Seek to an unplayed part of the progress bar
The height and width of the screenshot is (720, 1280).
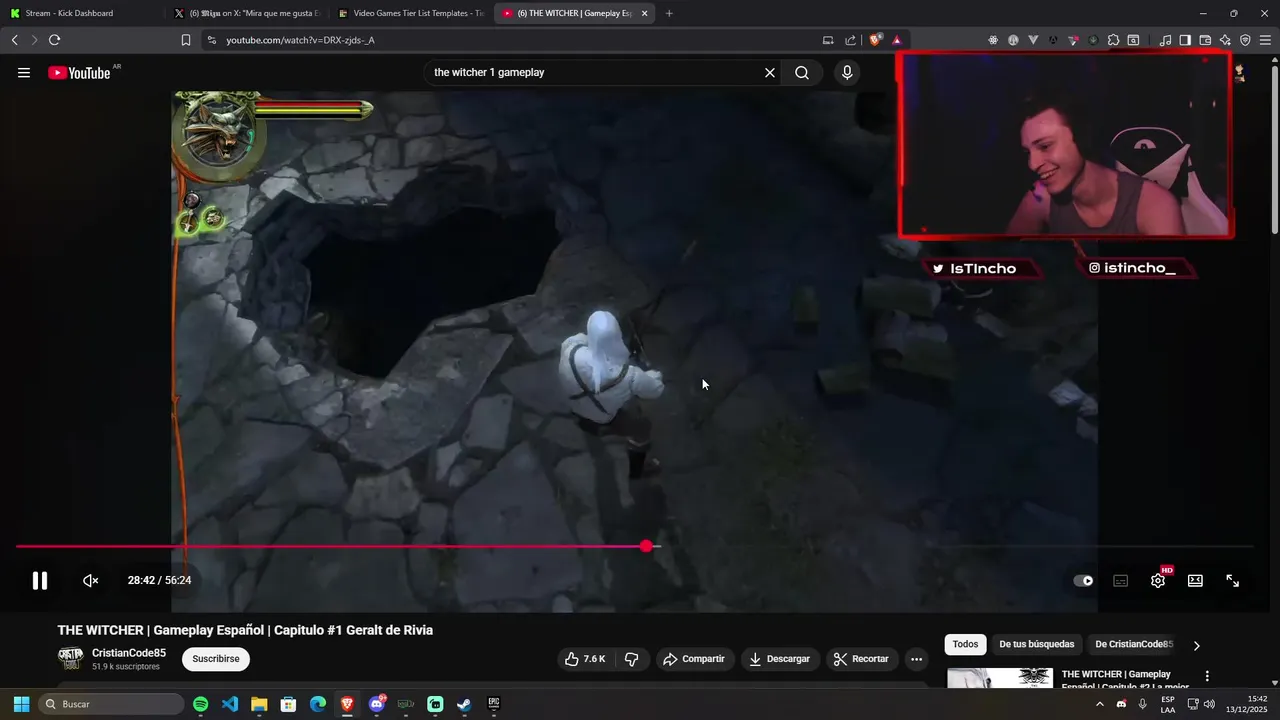(955, 546)
